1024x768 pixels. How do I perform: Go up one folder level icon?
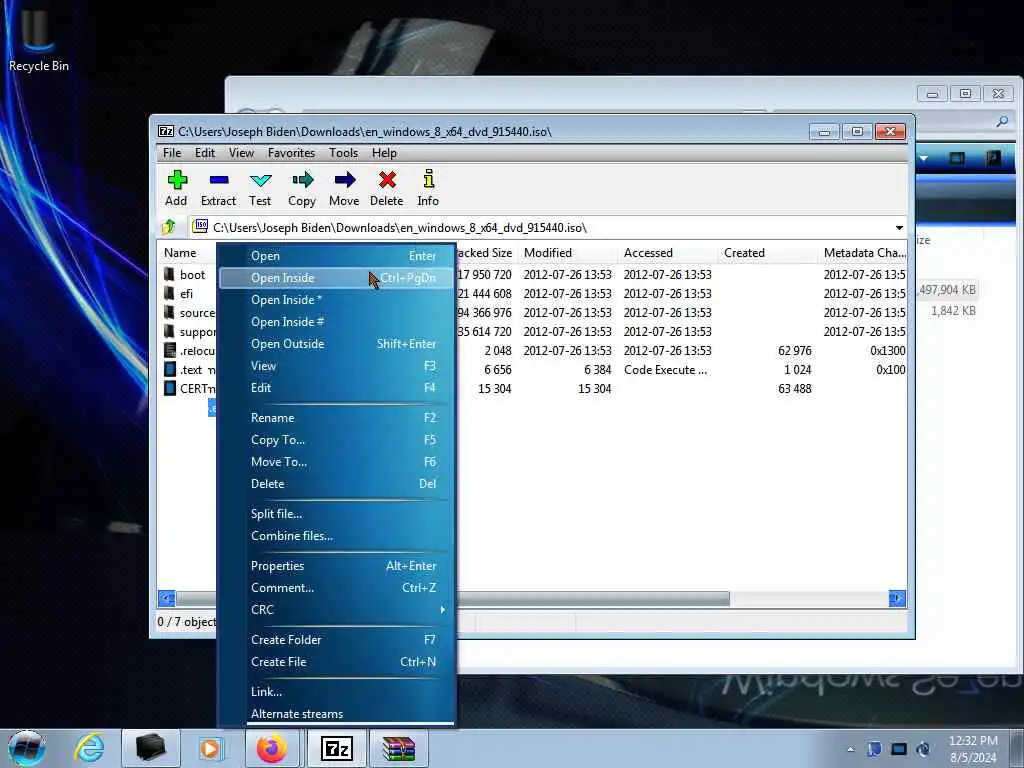tap(169, 227)
